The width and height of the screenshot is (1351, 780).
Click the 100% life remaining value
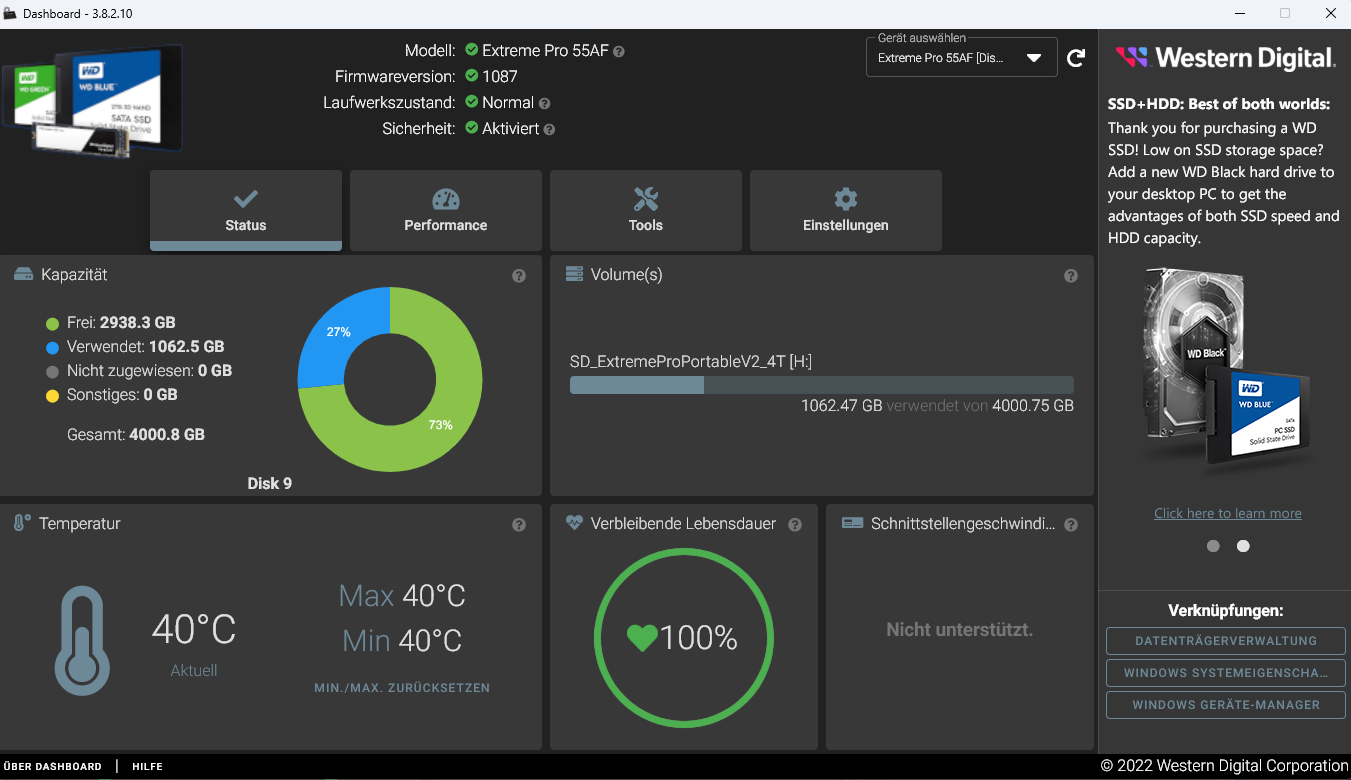[x=698, y=638]
